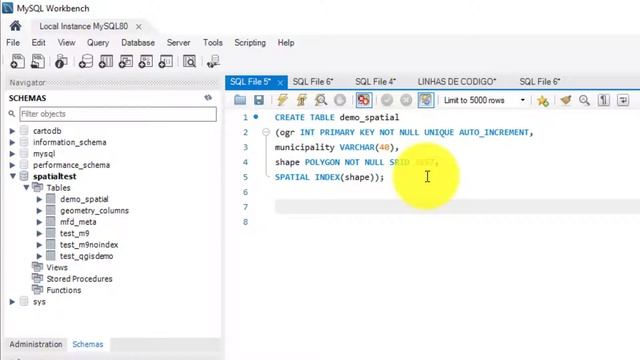Viewport: 640px width, 360px height.
Task: Select the Views node
Action: point(57,268)
